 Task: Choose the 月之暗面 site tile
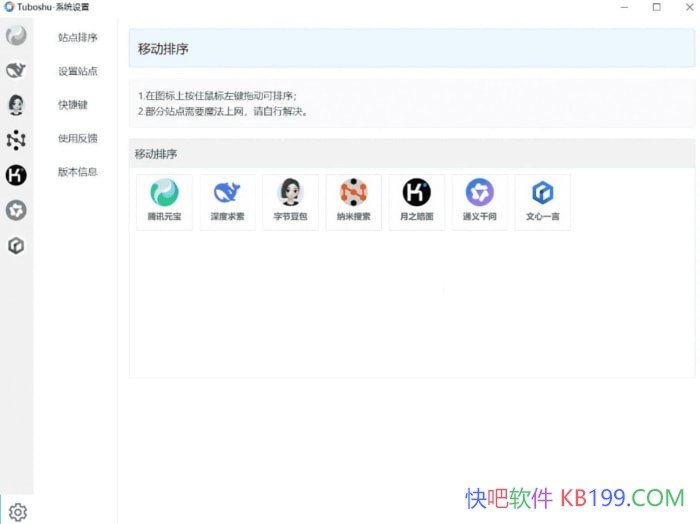416,201
